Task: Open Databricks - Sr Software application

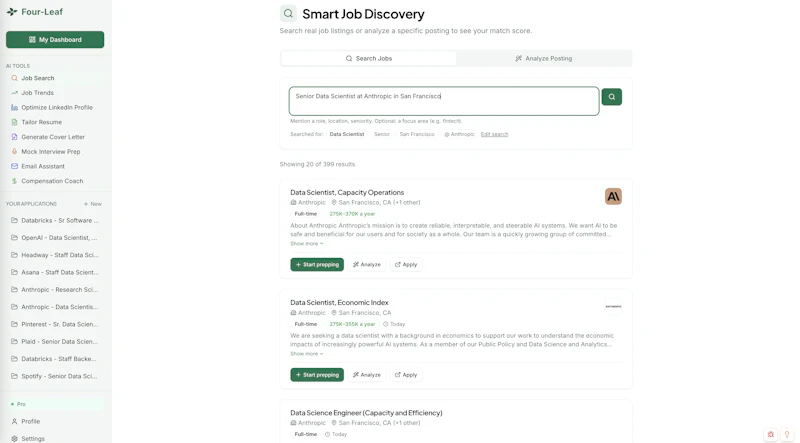Action: click(55, 220)
